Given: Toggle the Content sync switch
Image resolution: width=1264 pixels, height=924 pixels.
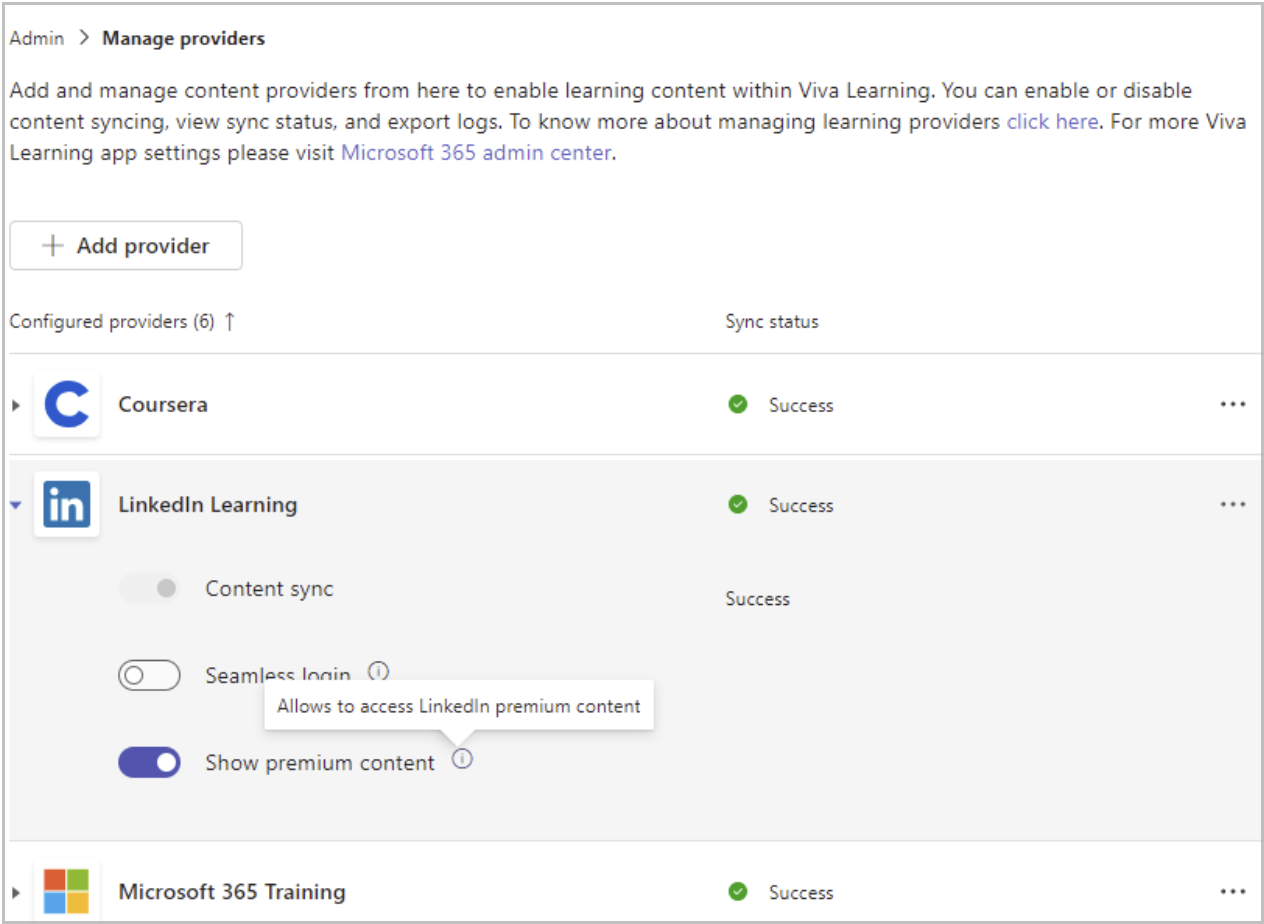Looking at the screenshot, I should point(149,589).
